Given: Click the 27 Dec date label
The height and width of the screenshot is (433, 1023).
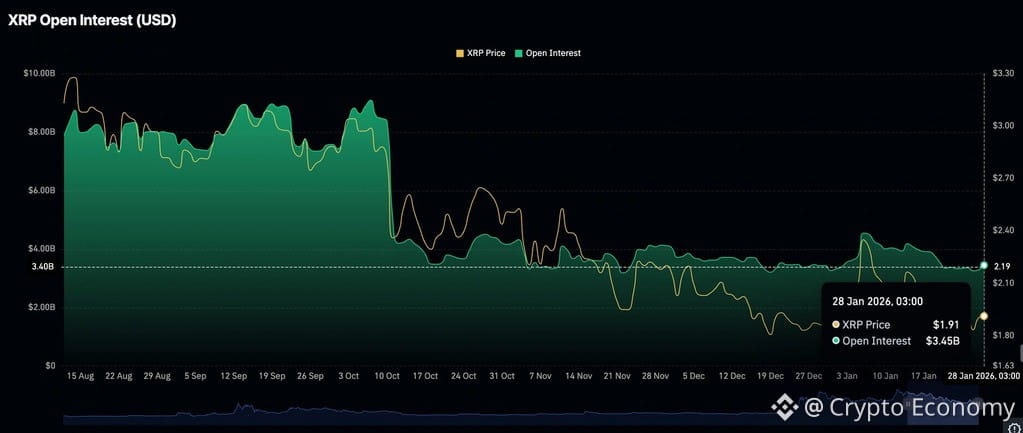Looking at the screenshot, I should [x=808, y=377].
